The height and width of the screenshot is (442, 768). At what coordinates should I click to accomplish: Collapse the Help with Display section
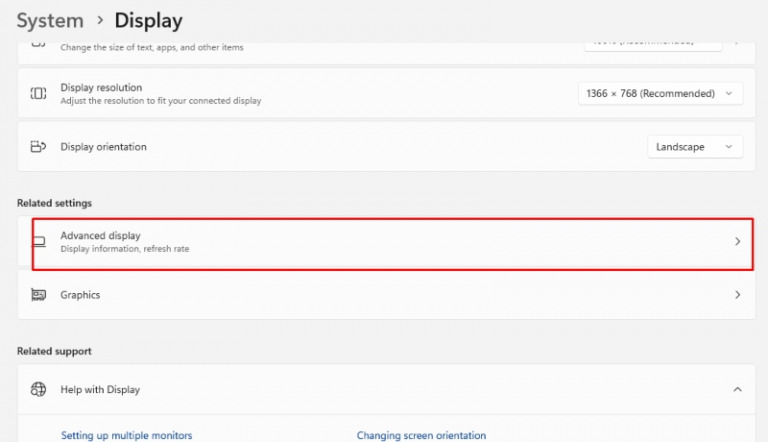[737, 389]
